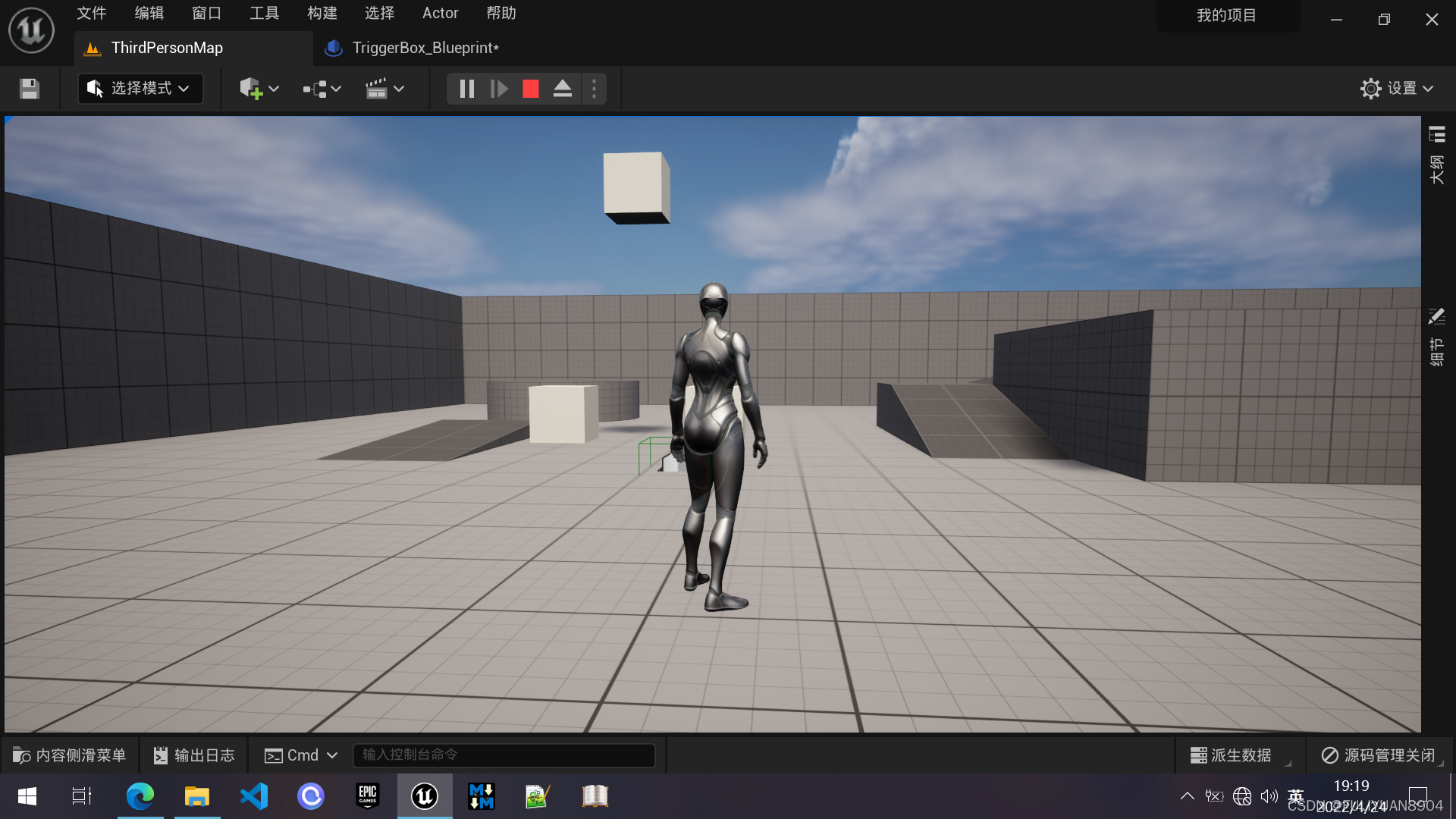Switch to the TriggerBox_Blueprint tab
Image resolution: width=1456 pixels, height=819 pixels.
pos(425,48)
